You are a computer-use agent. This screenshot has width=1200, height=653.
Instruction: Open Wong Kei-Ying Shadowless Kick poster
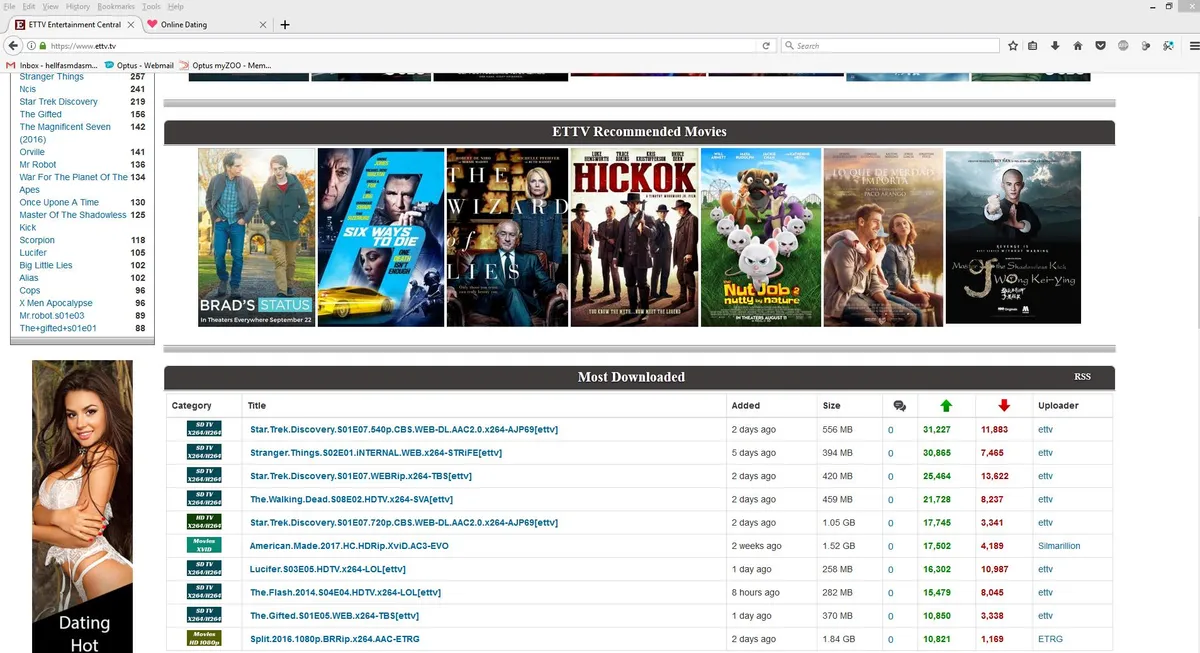click(1013, 237)
